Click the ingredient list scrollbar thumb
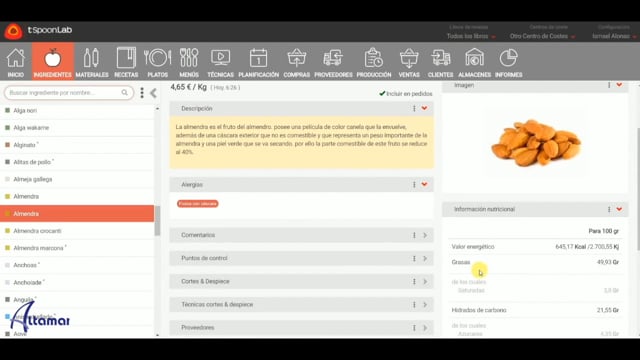640x360 pixels. [157, 220]
